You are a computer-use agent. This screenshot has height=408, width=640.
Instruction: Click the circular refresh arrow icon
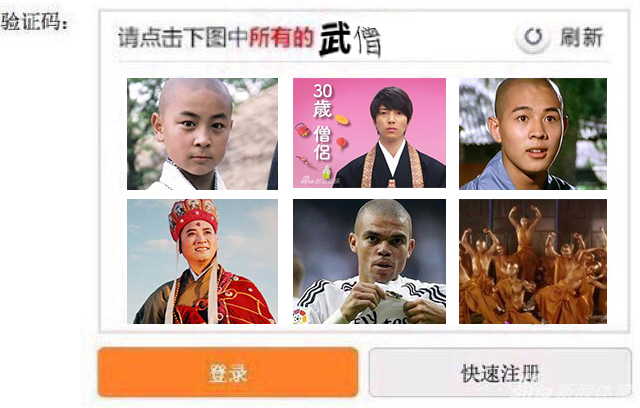click(x=533, y=37)
